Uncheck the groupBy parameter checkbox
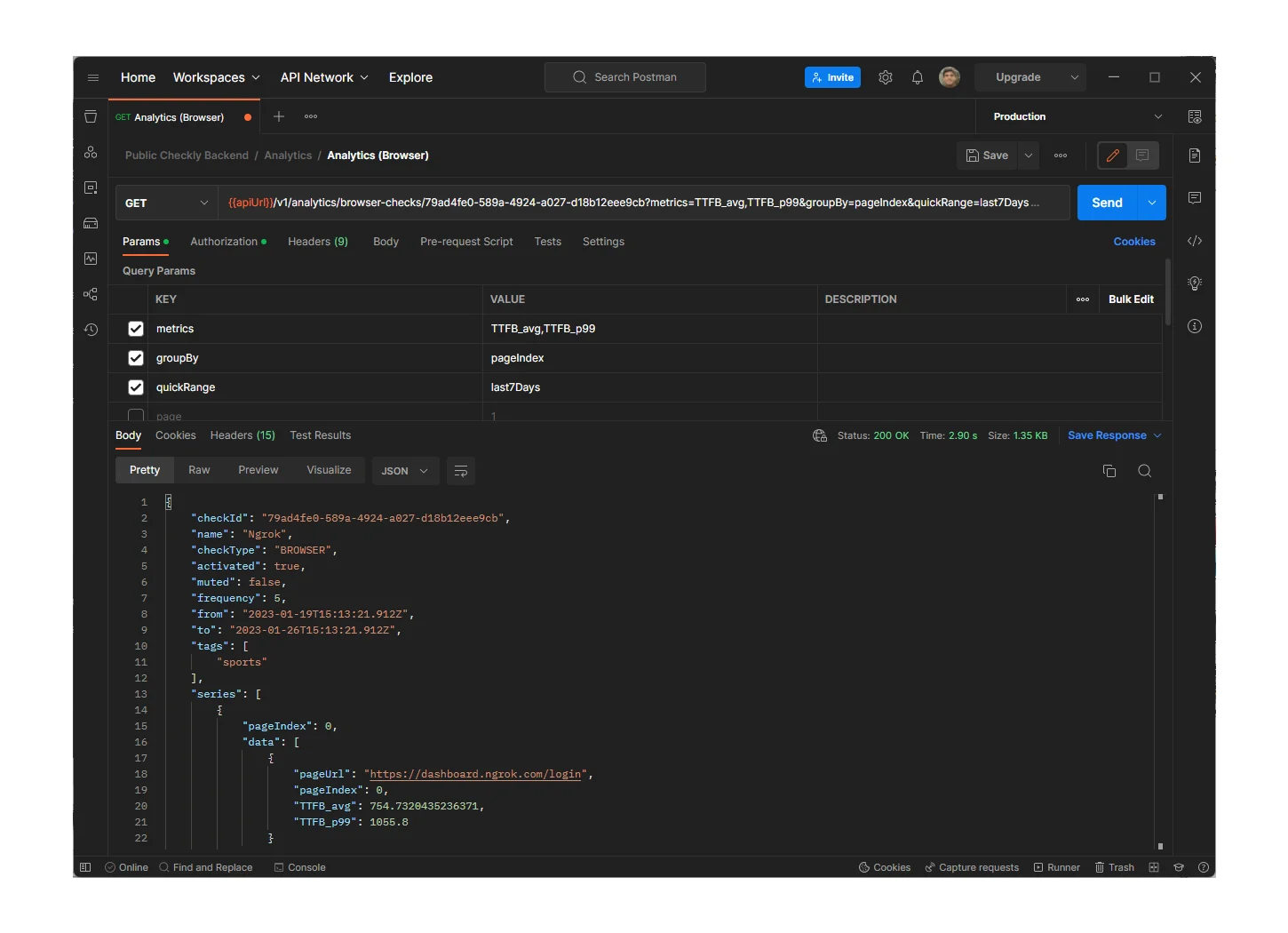This screenshot has height=933, width=1288. coord(136,358)
